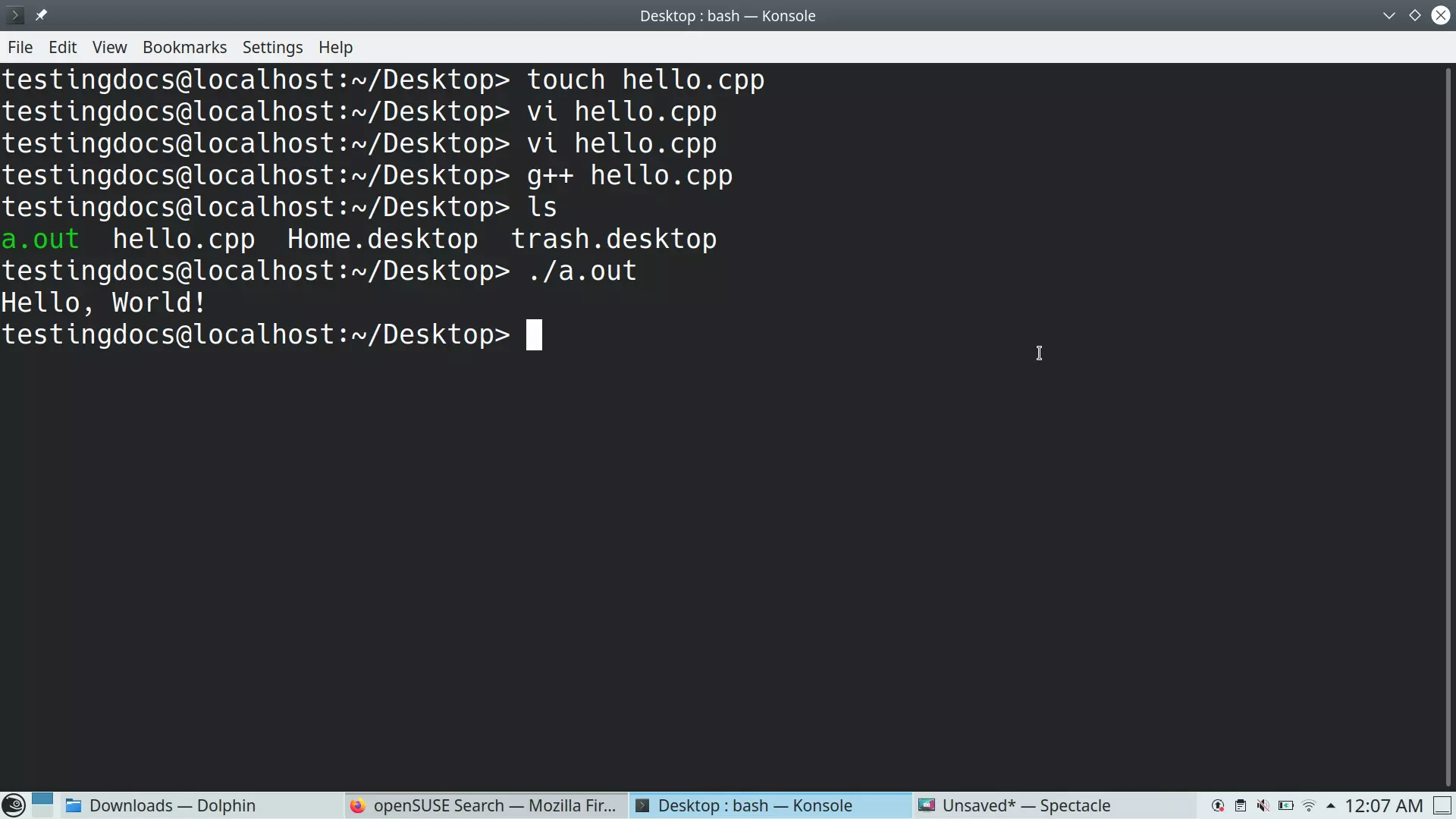Toggle the terminal pin/stay-on-top icon
The image size is (1456, 819).
[41, 15]
